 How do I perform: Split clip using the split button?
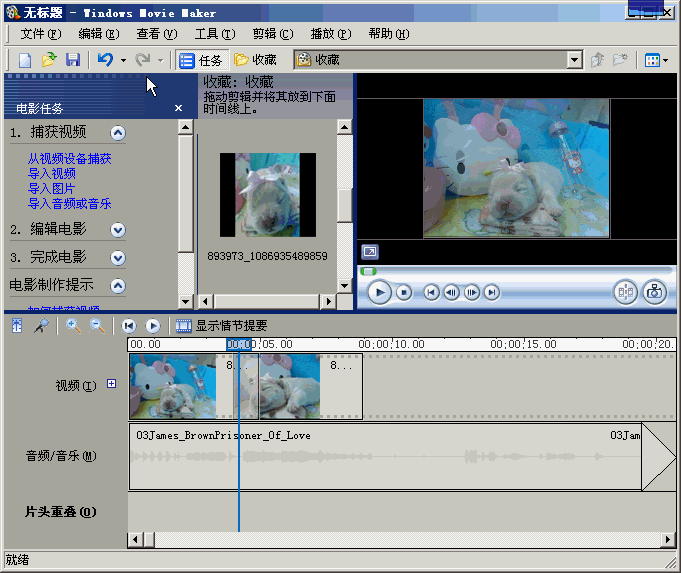point(625,292)
